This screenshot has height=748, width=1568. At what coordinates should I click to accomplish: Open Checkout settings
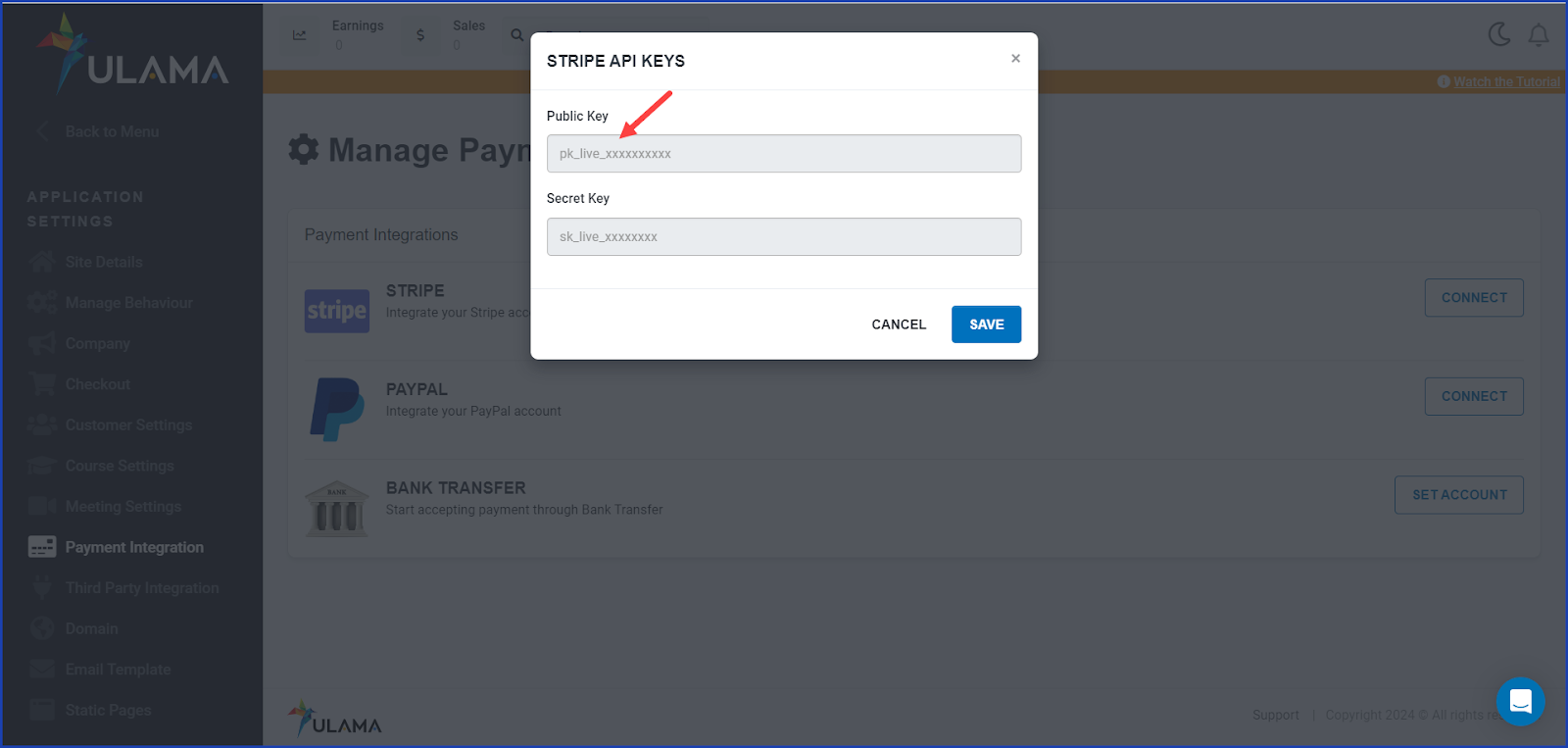click(x=97, y=384)
